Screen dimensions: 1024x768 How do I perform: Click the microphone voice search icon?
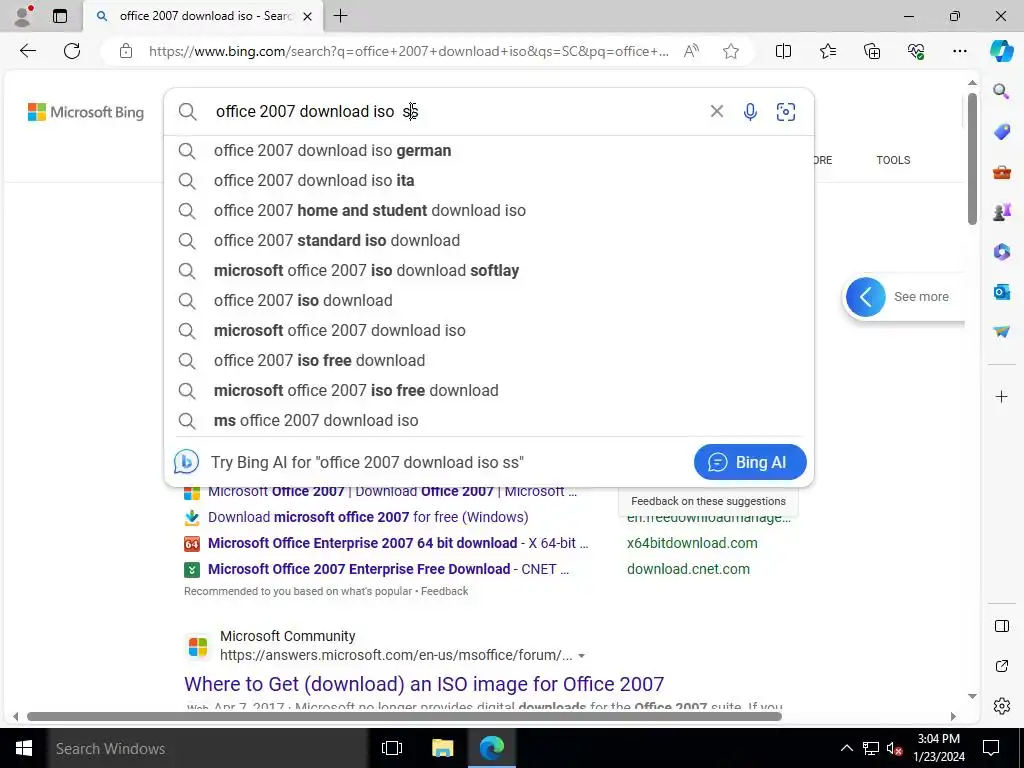750,112
